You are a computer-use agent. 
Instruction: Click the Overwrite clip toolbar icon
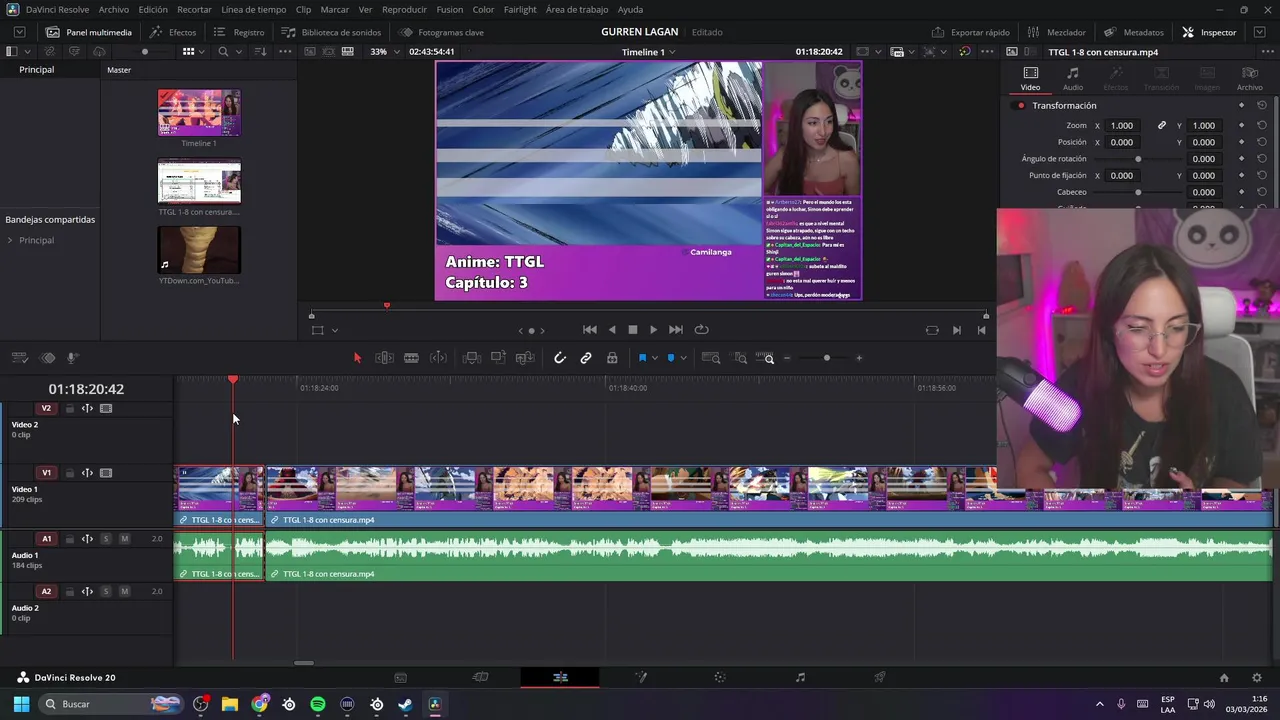[498, 358]
